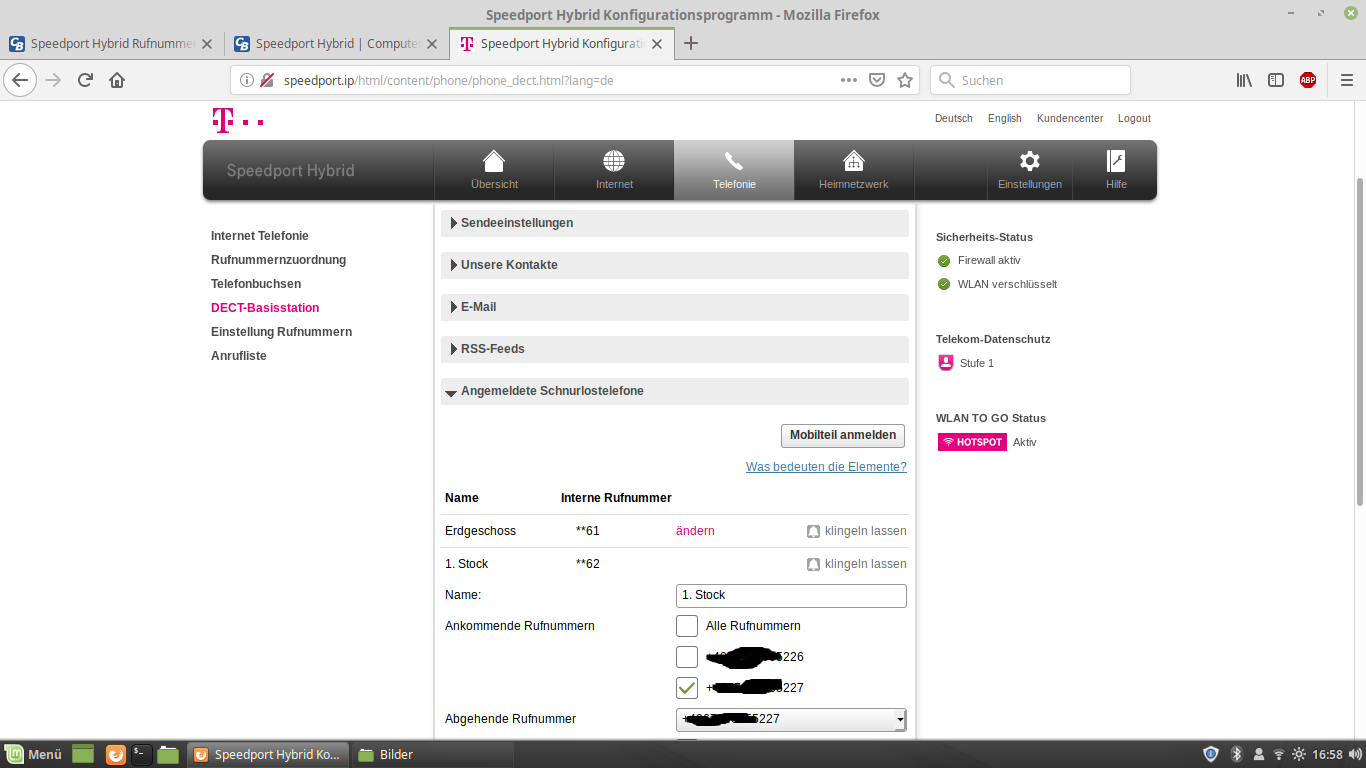
Task: Switch to Speedport Hybrid | Computer tab
Action: tap(336, 44)
